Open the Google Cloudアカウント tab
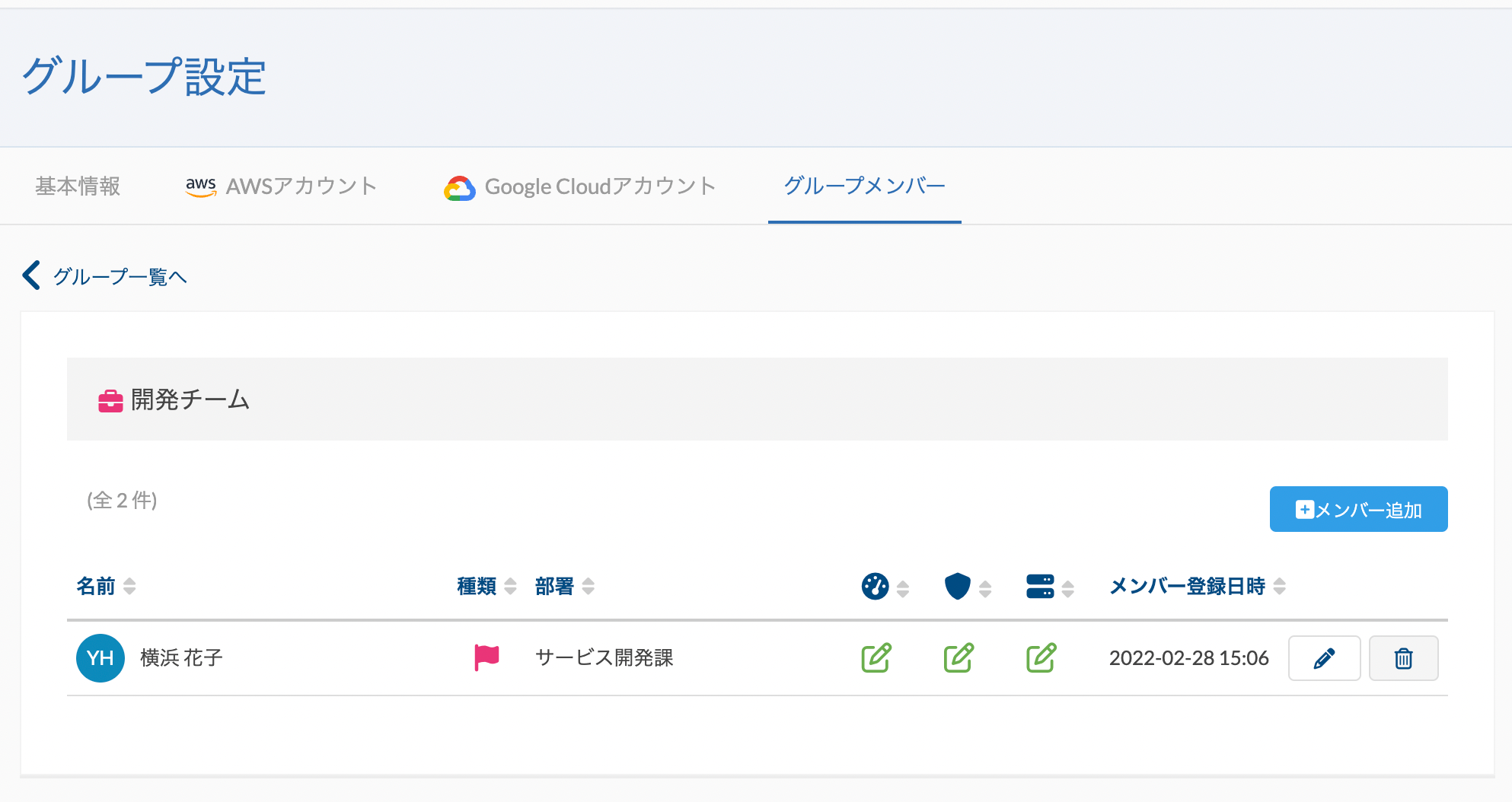The height and width of the screenshot is (802, 1512). 580,186
